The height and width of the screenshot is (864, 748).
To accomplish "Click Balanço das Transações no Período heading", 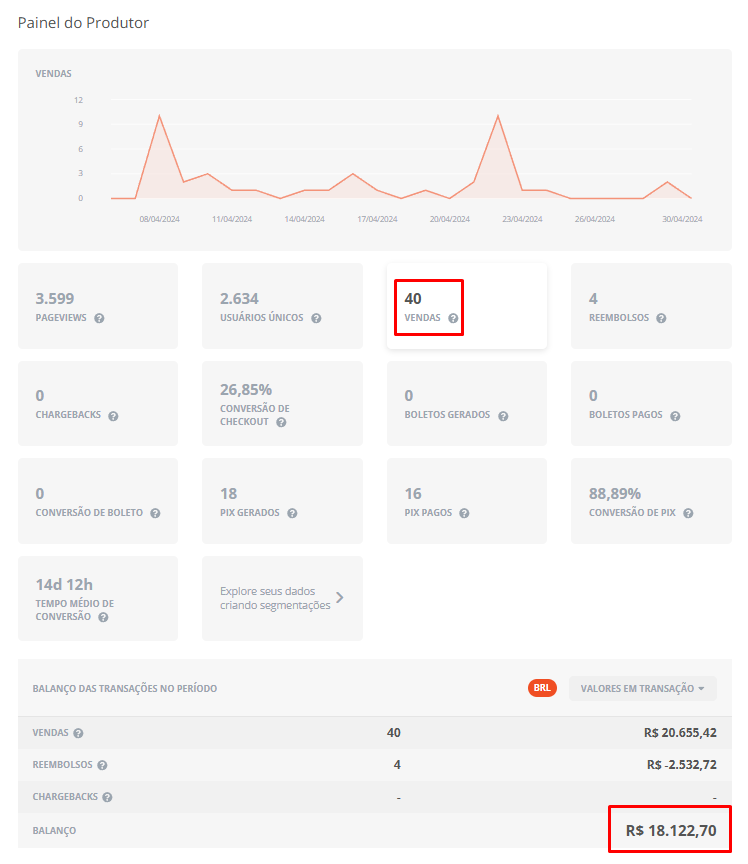I will click(125, 689).
